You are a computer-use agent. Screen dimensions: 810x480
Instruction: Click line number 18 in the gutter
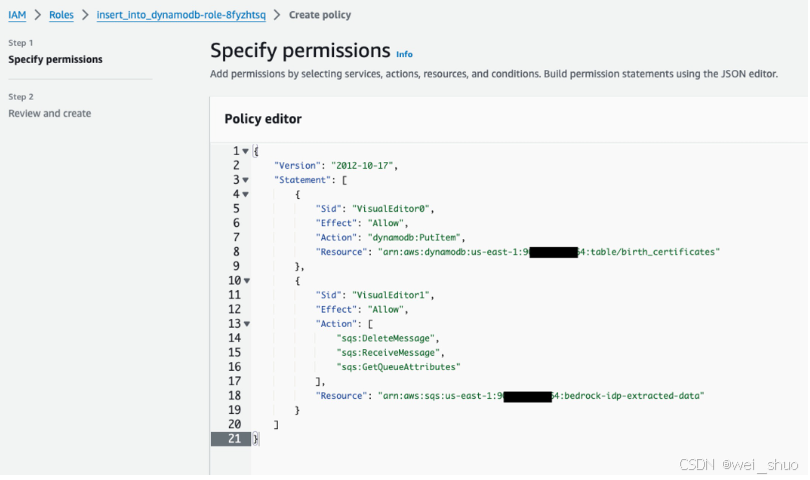[235, 396]
